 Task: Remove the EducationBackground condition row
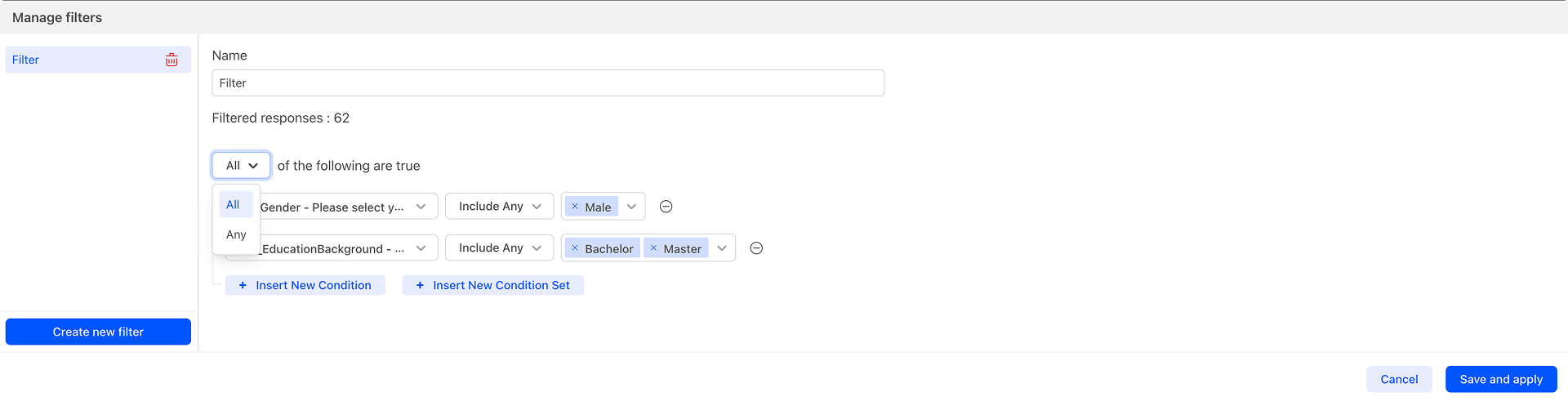756,248
